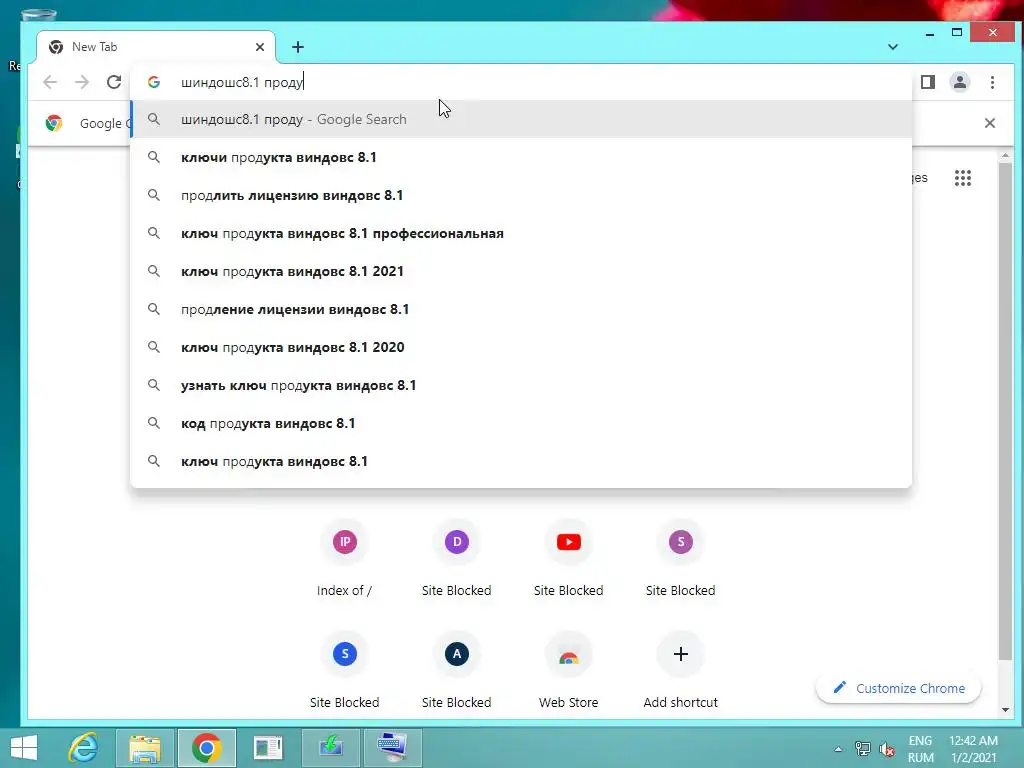Viewport: 1024px width, 768px height.
Task: Choose 'узнать ключ продукта виндовс 8.1' suggestion
Action: (x=521, y=385)
